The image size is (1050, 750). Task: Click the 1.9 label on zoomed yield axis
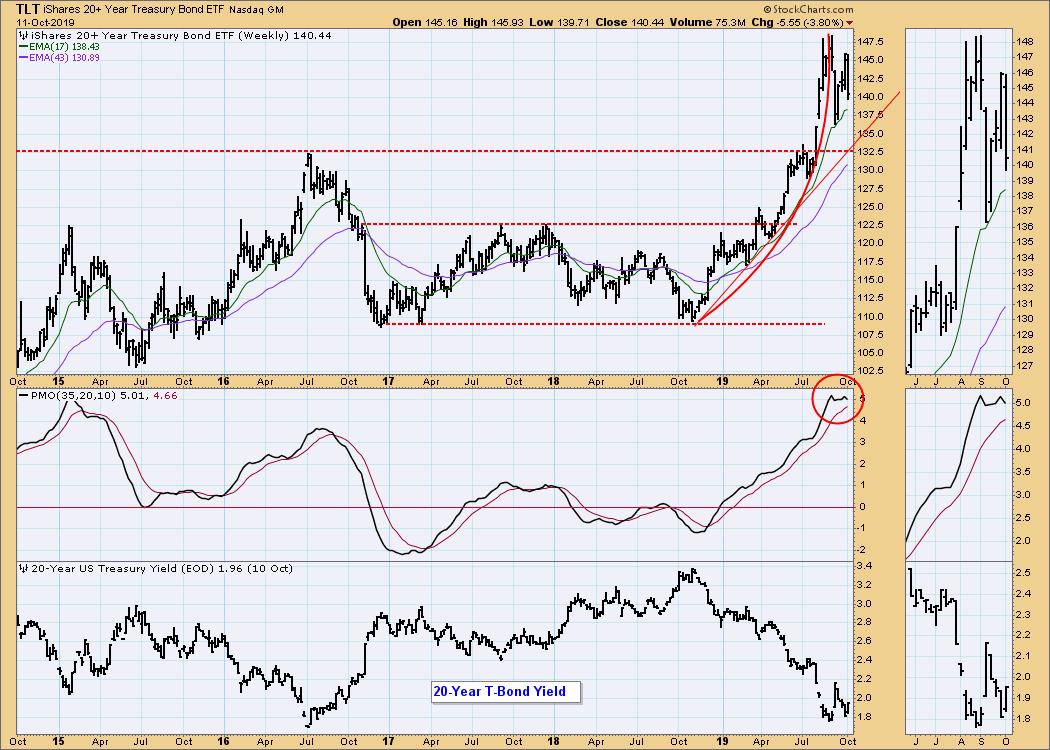coord(1024,697)
